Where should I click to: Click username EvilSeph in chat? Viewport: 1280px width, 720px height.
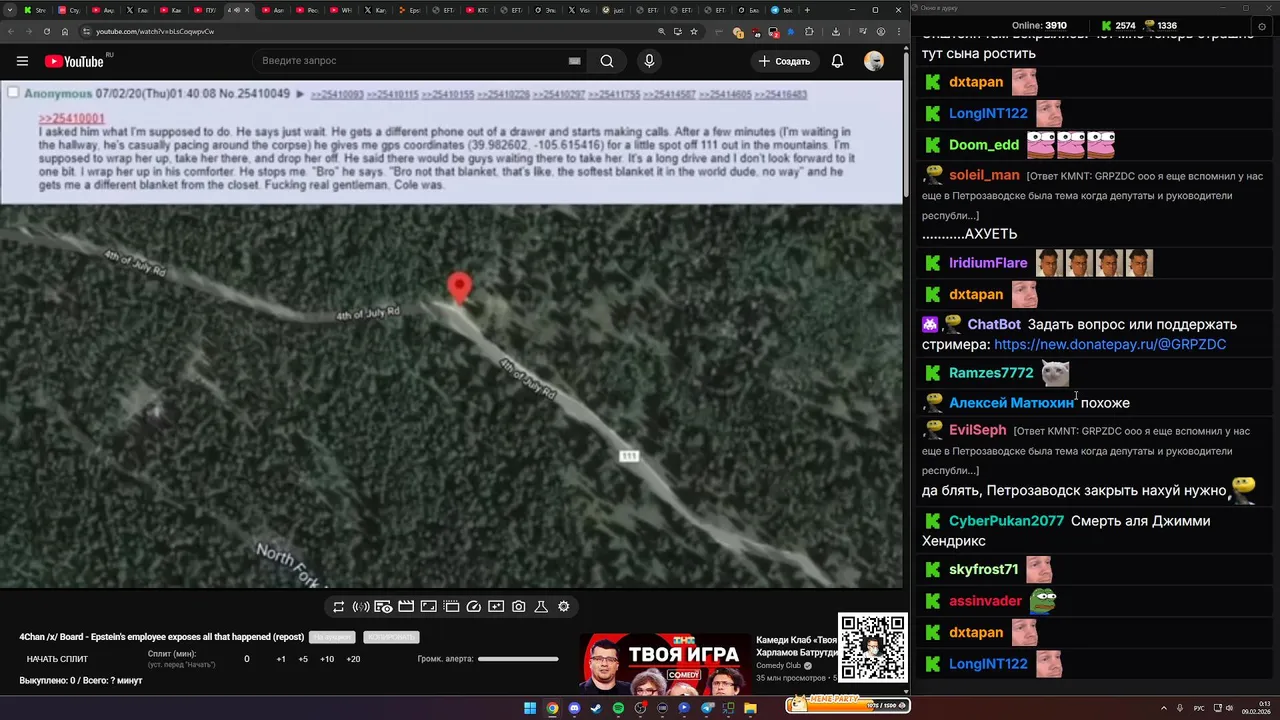coord(977,430)
